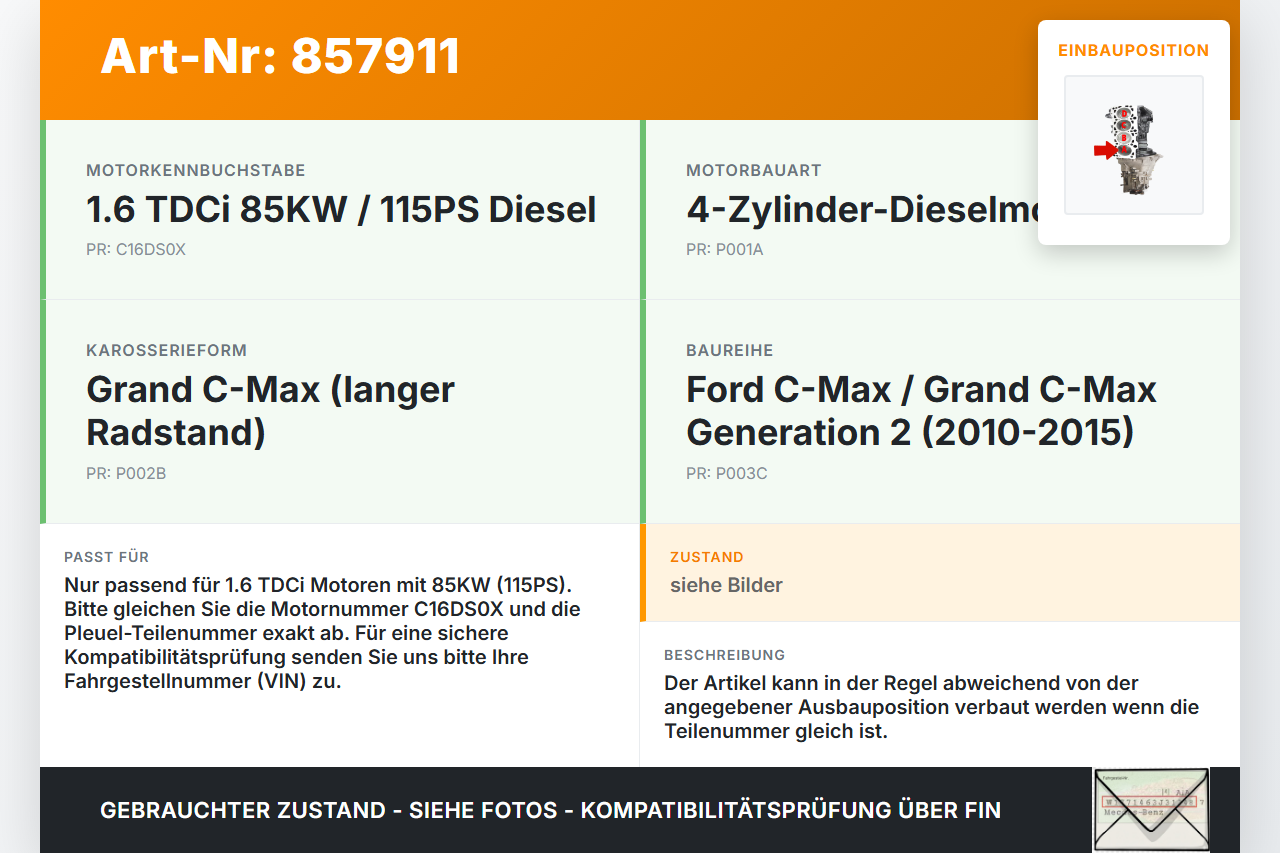
Task: Select the 1.6 TDCi 85KW / 115PS Diesel text
Action: click(x=341, y=209)
